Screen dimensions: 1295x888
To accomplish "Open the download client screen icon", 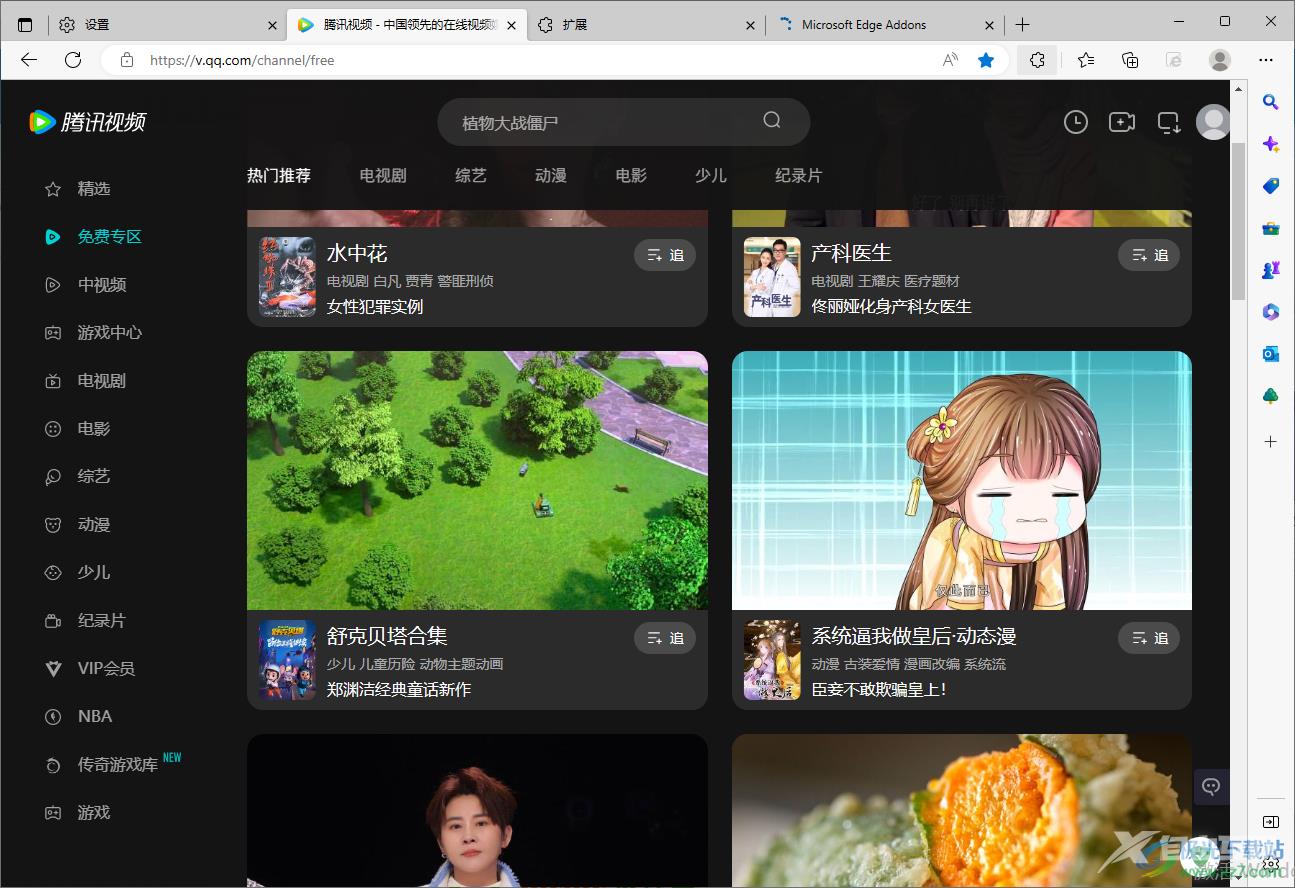I will (x=1168, y=123).
